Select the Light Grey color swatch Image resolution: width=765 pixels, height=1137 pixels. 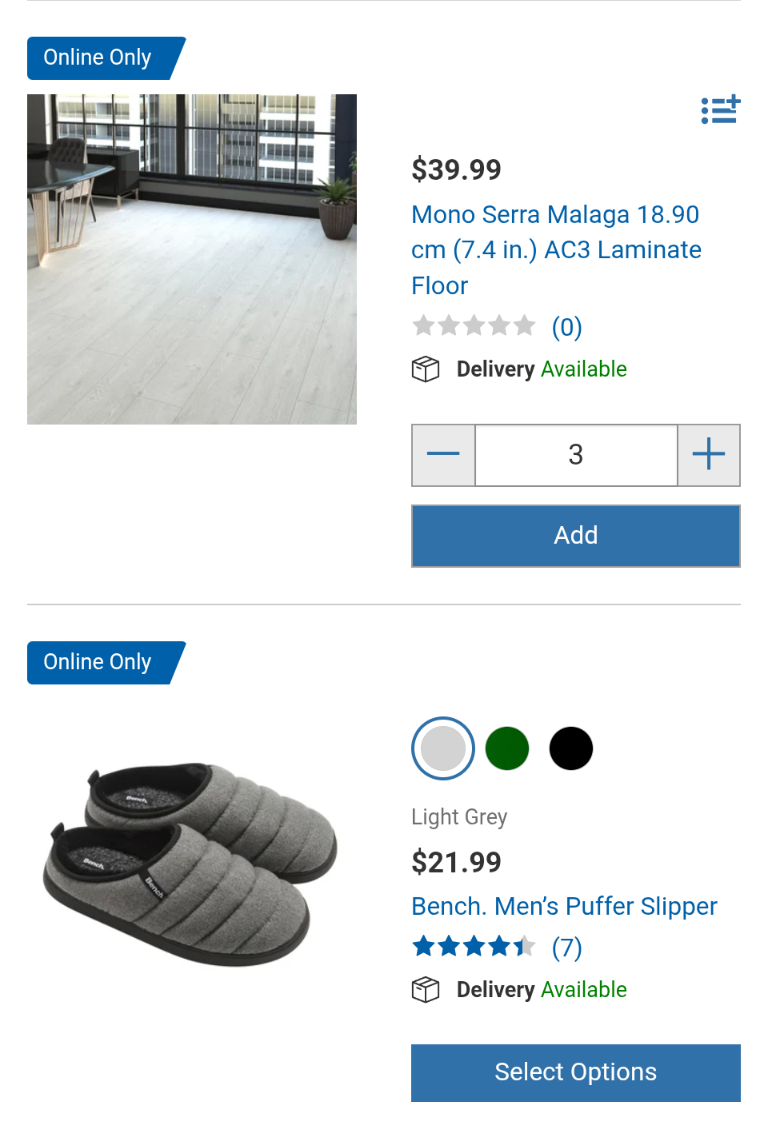click(443, 748)
